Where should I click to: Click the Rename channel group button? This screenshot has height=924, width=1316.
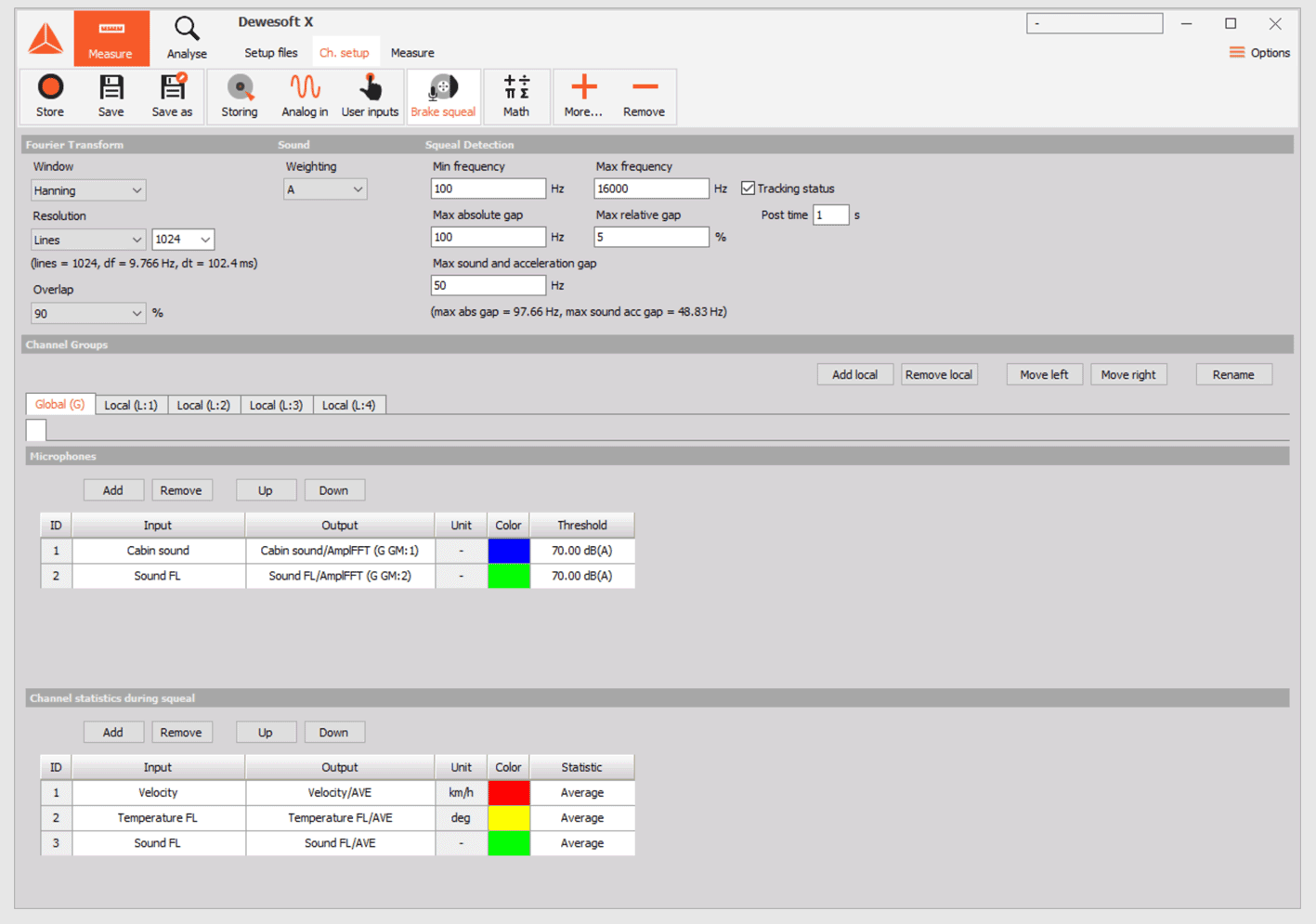tap(1233, 374)
